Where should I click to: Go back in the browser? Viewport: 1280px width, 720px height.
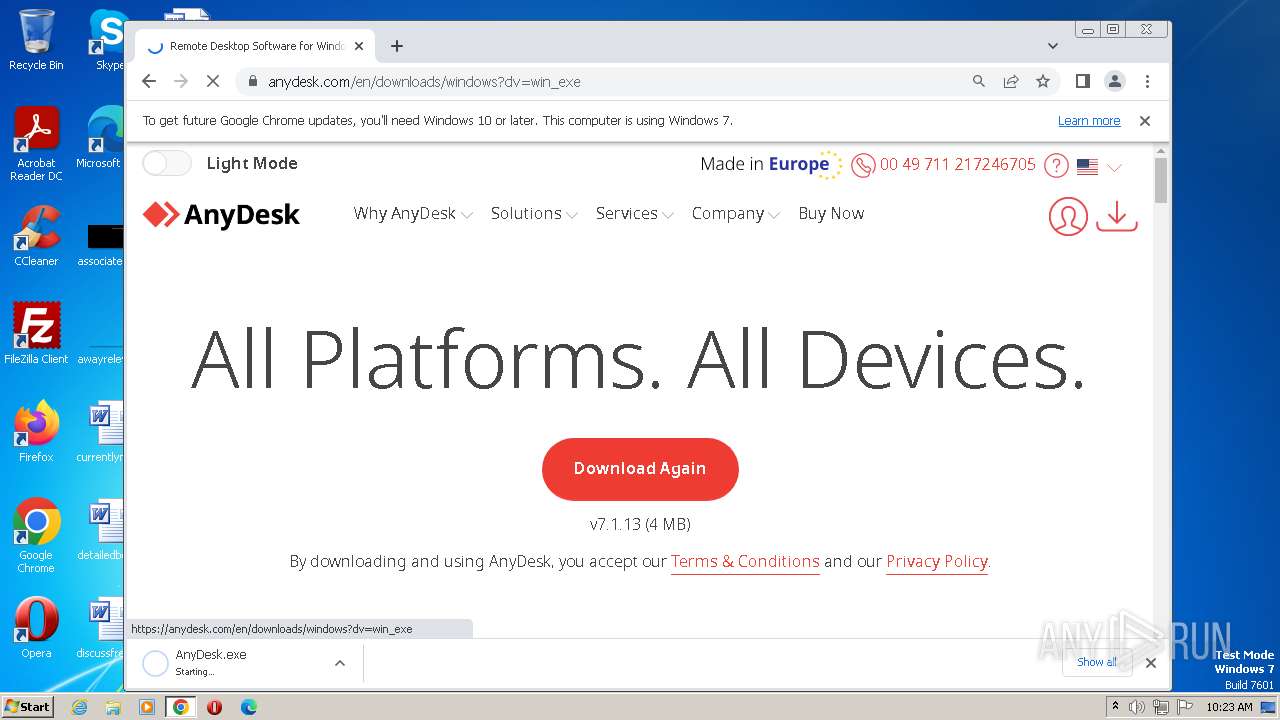149,81
